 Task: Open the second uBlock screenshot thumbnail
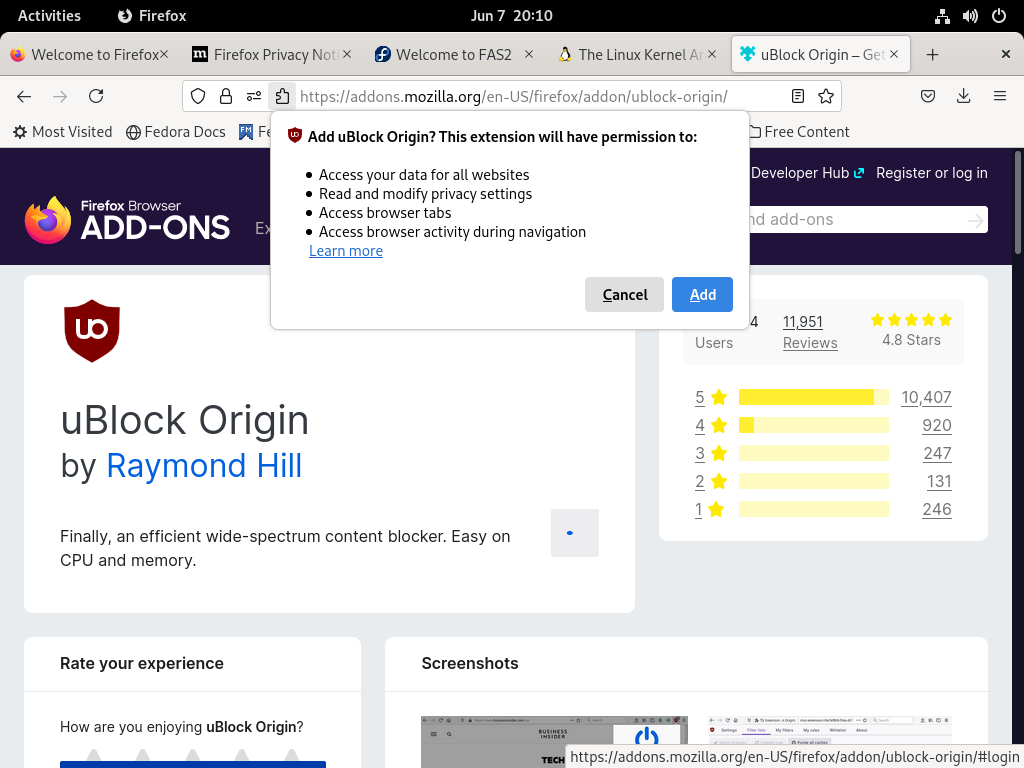(829, 730)
